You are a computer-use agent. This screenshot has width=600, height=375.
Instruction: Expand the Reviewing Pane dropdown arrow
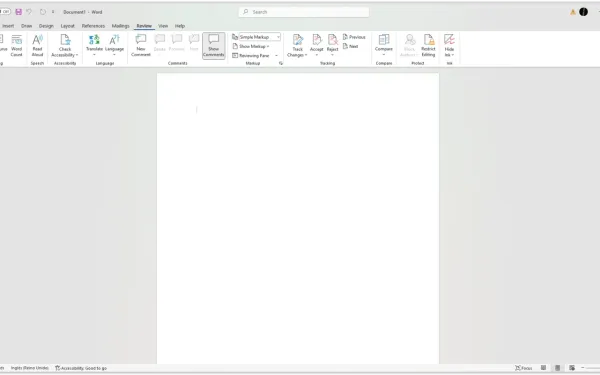point(276,55)
